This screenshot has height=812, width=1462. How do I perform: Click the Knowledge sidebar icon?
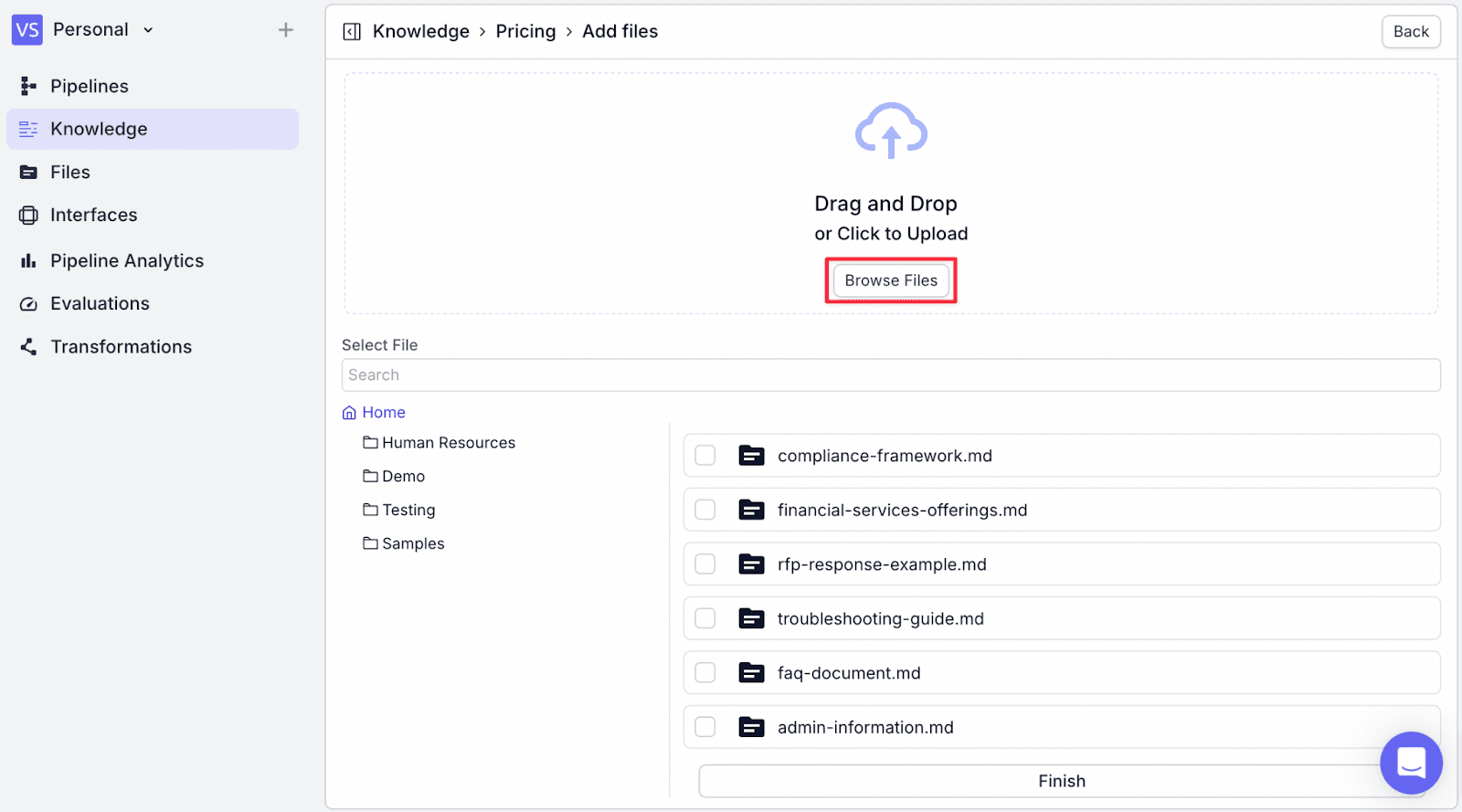point(28,129)
